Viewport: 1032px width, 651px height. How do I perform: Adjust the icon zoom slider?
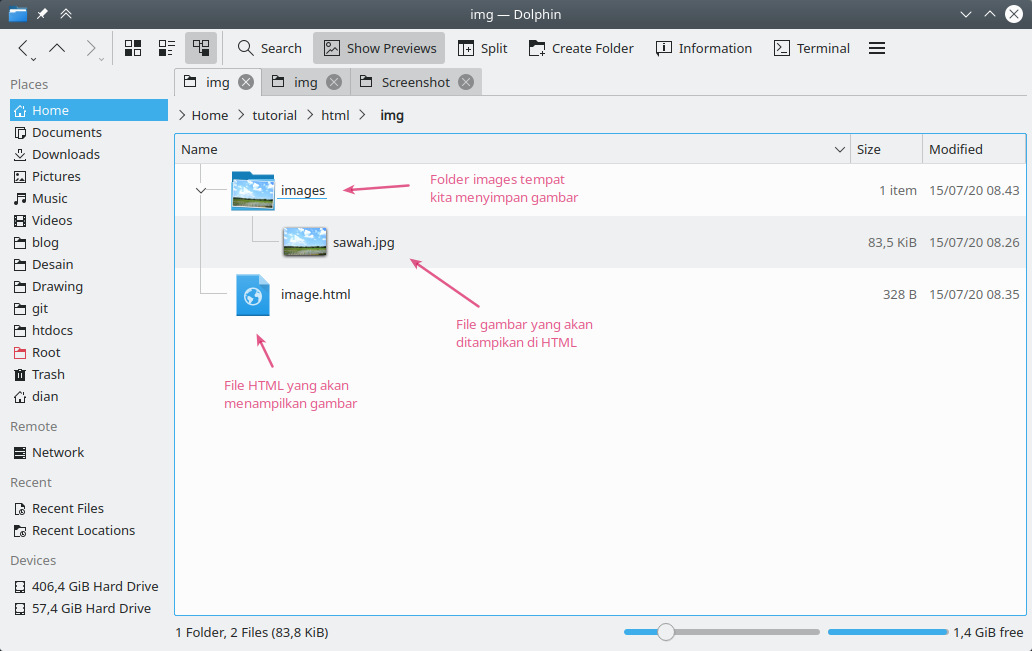[x=666, y=631]
